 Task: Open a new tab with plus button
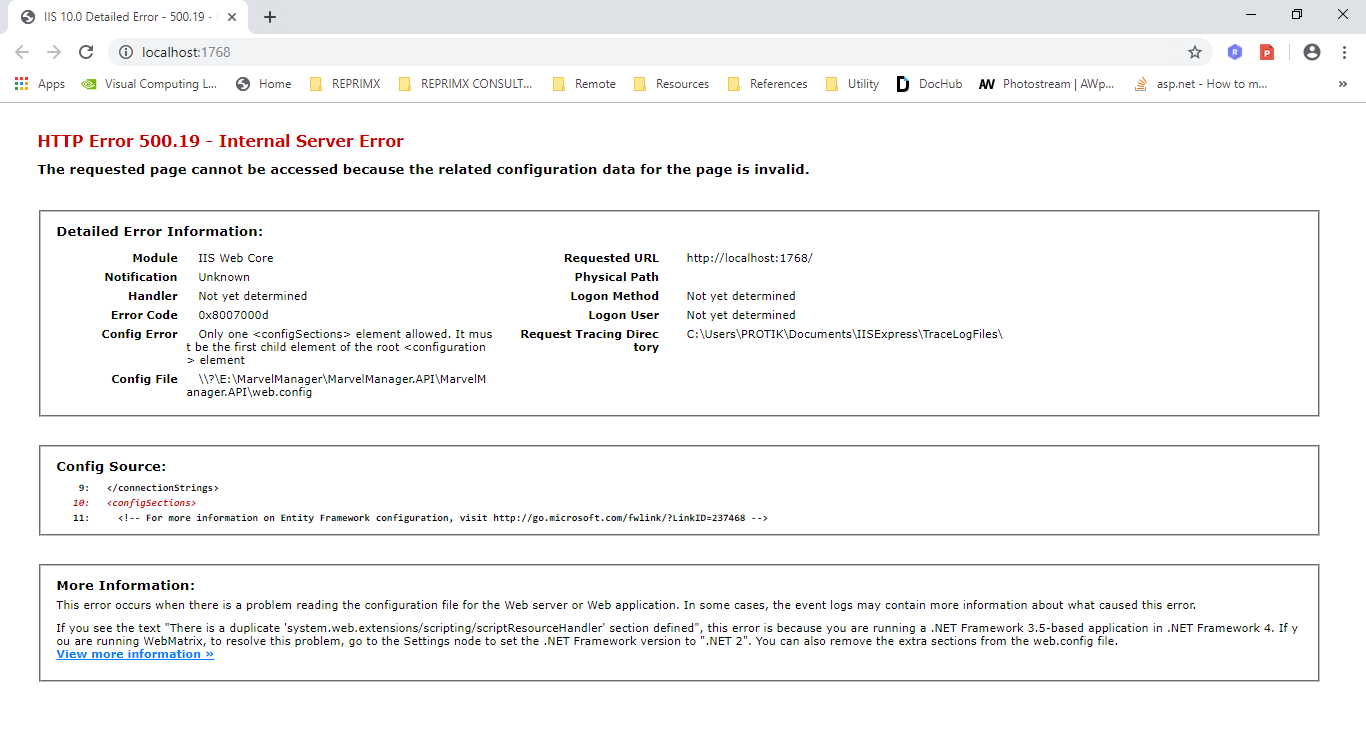coord(270,17)
